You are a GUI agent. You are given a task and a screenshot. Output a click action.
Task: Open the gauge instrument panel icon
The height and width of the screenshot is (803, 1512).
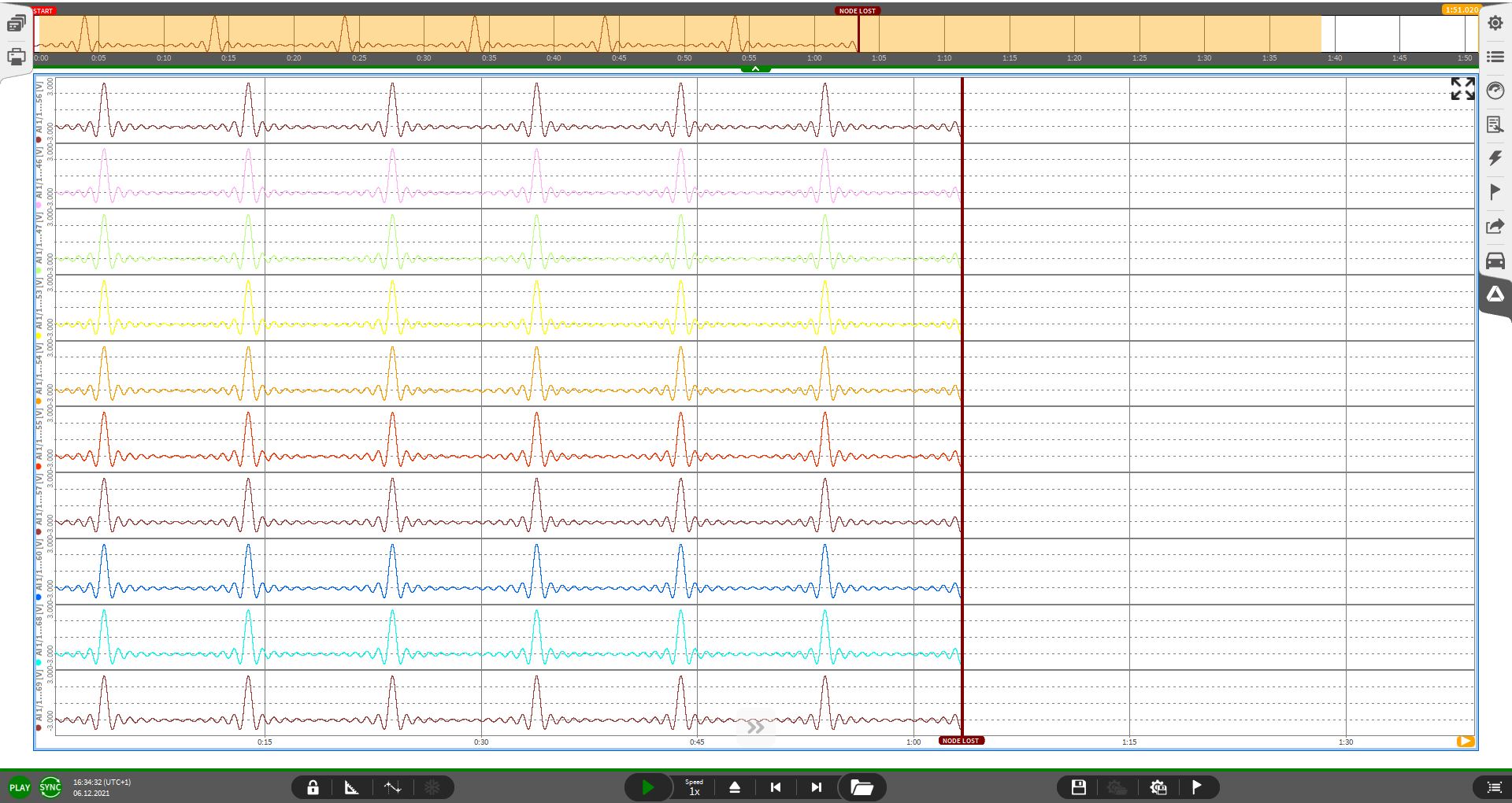1495,91
